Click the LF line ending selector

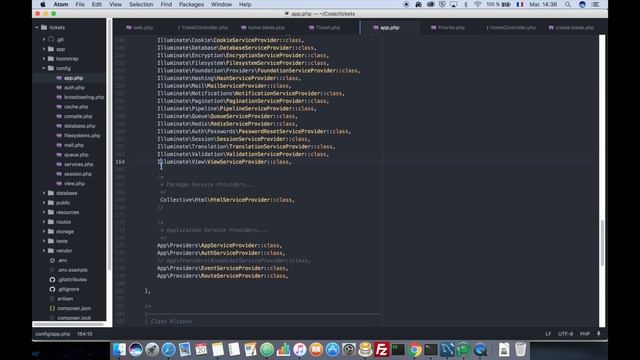click(x=548, y=334)
